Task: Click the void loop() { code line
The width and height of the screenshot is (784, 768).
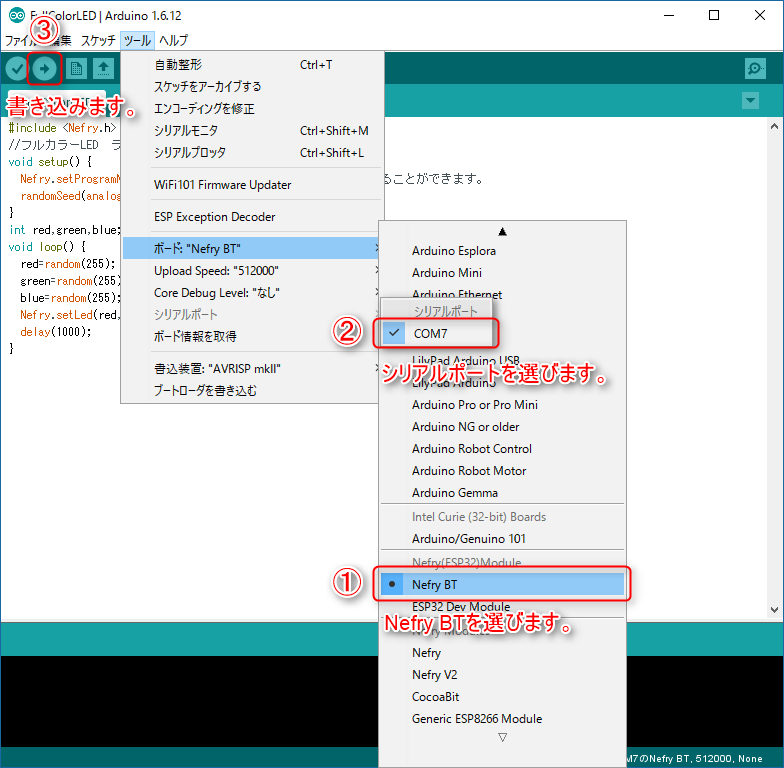Action: point(47,246)
